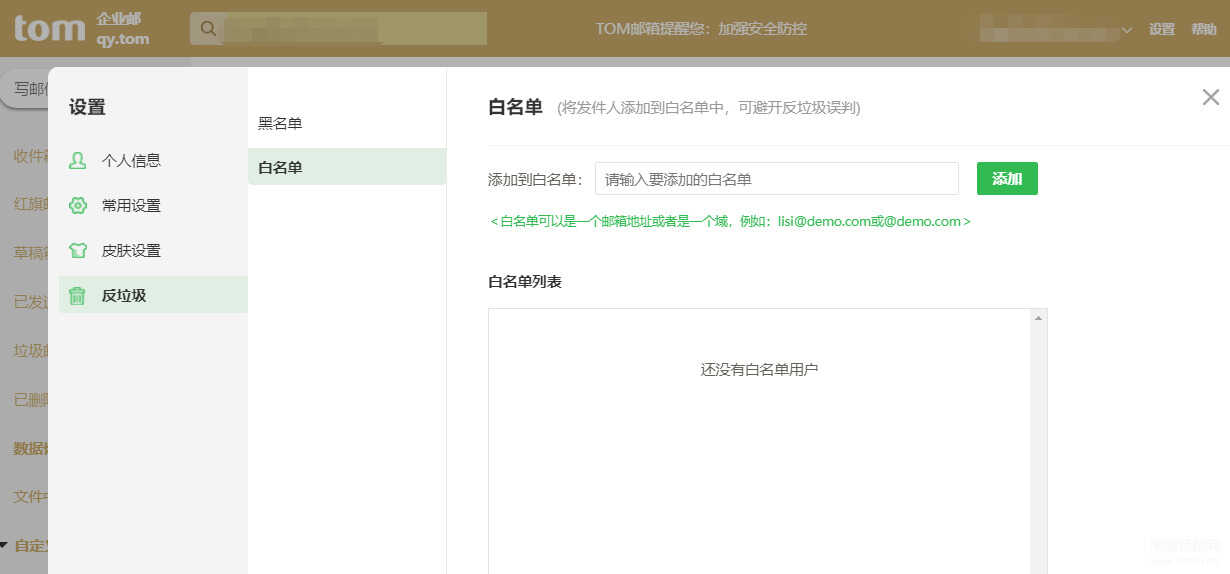Click the green 添加 button
The width and height of the screenshot is (1230, 574).
pos(1007,178)
